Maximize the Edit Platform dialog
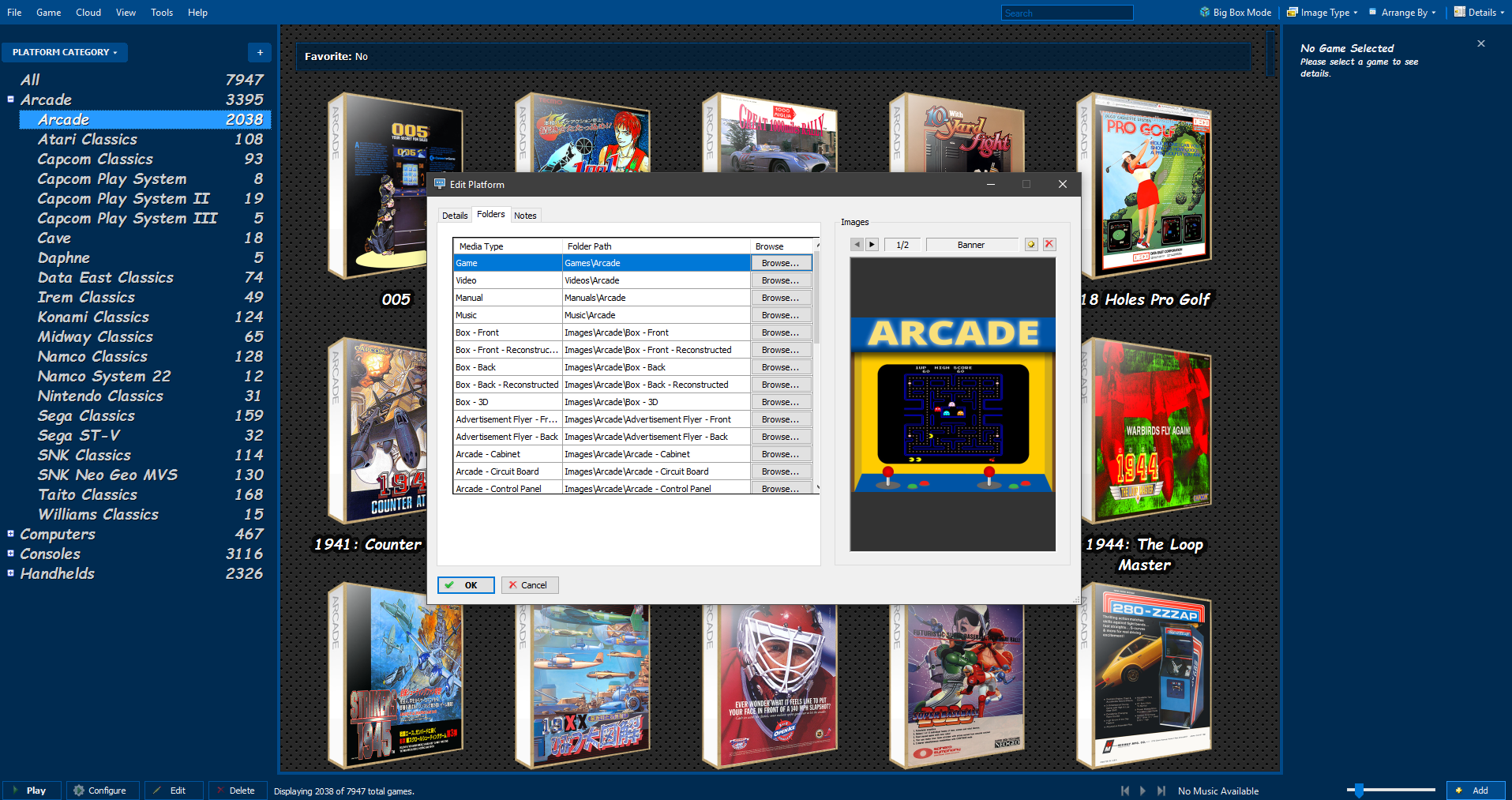This screenshot has height=800, width=1512. [x=1026, y=184]
